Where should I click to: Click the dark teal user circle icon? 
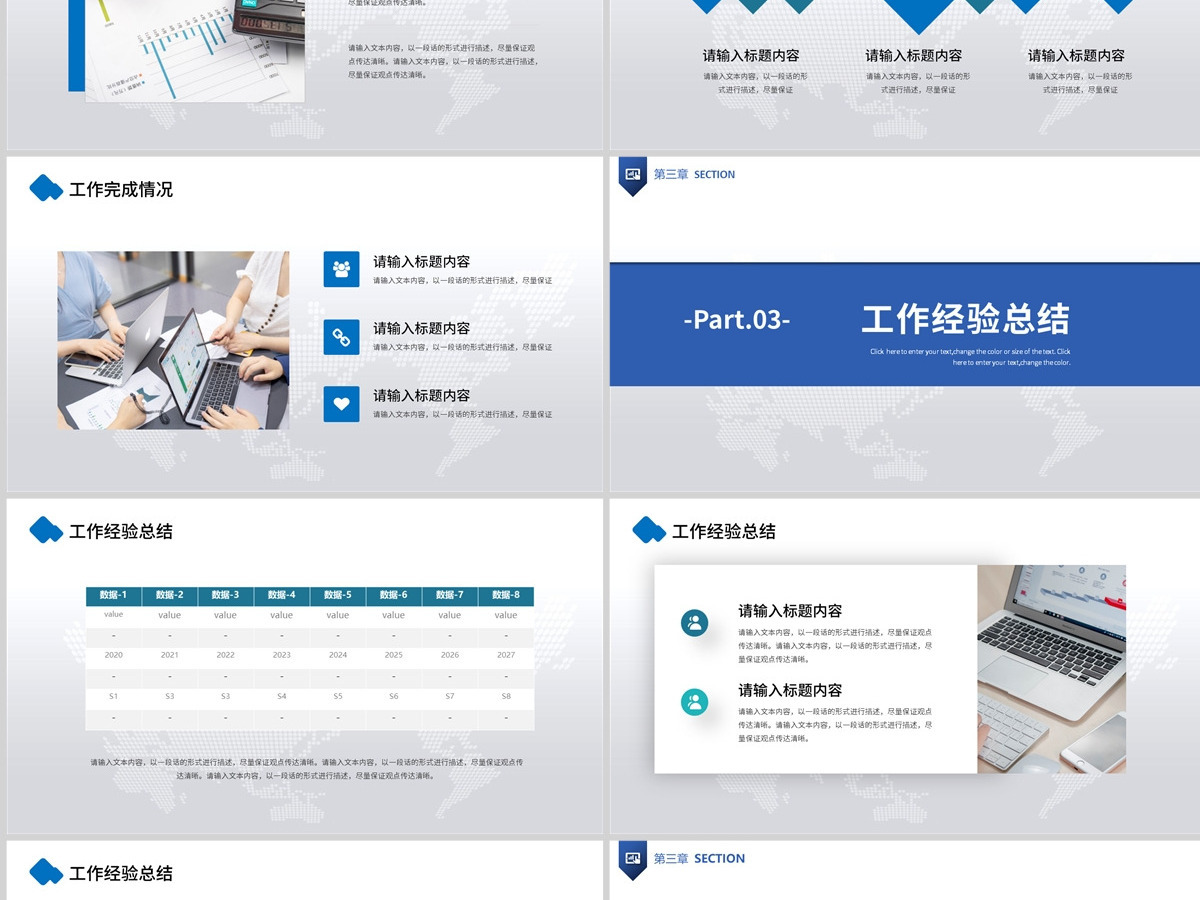694,623
